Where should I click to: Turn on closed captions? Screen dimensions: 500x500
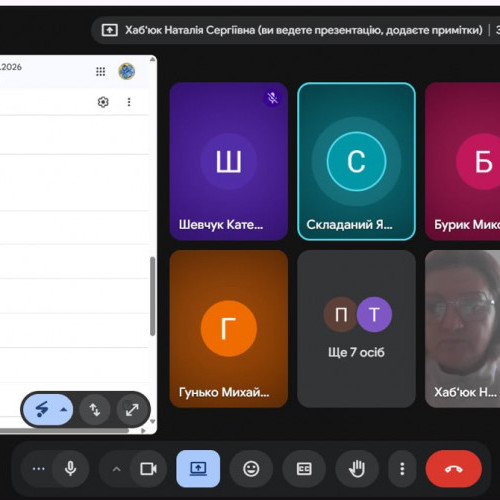[x=304, y=469]
